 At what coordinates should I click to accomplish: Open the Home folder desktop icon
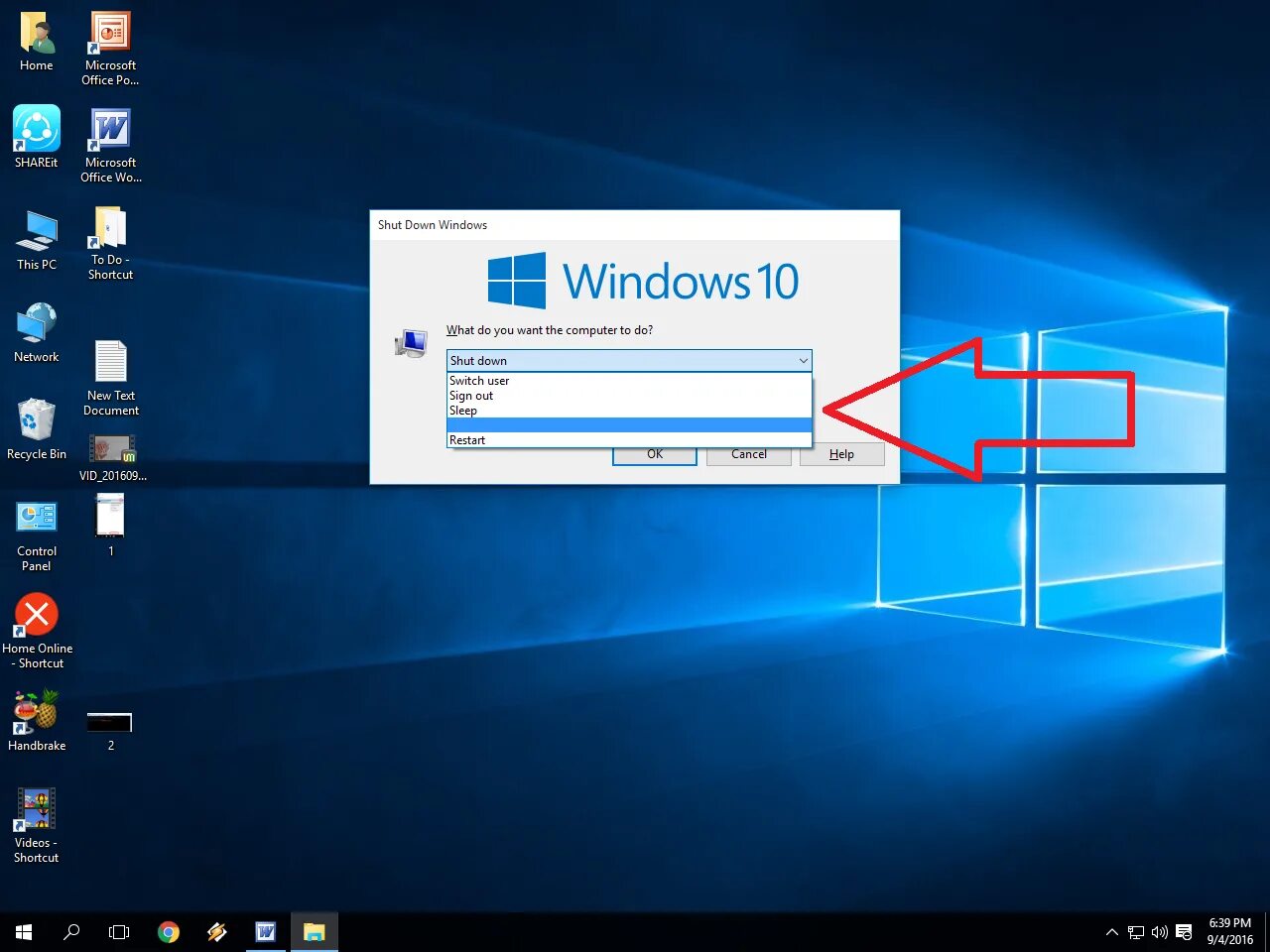37,42
